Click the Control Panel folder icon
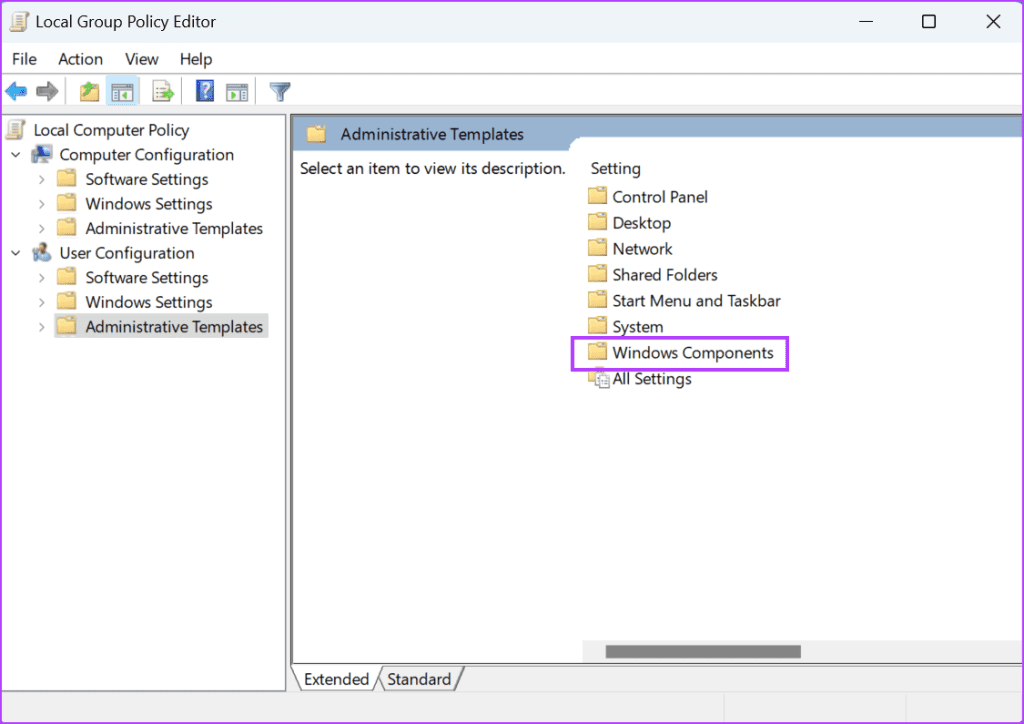Screen dimensions: 1024x724 pyautogui.click(x=597, y=196)
